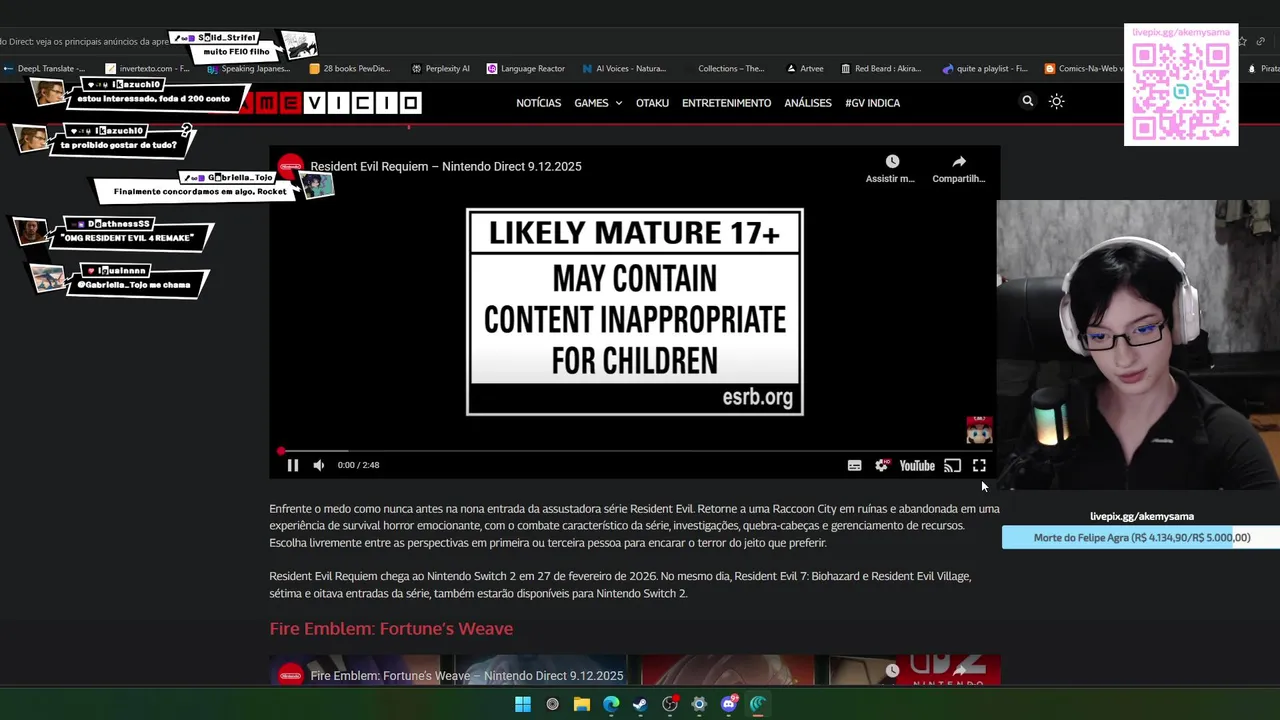The image size is (1280, 720).
Task: Click the Morte do Felipe Agra donation bar
Action: (x=1141, y=538)
